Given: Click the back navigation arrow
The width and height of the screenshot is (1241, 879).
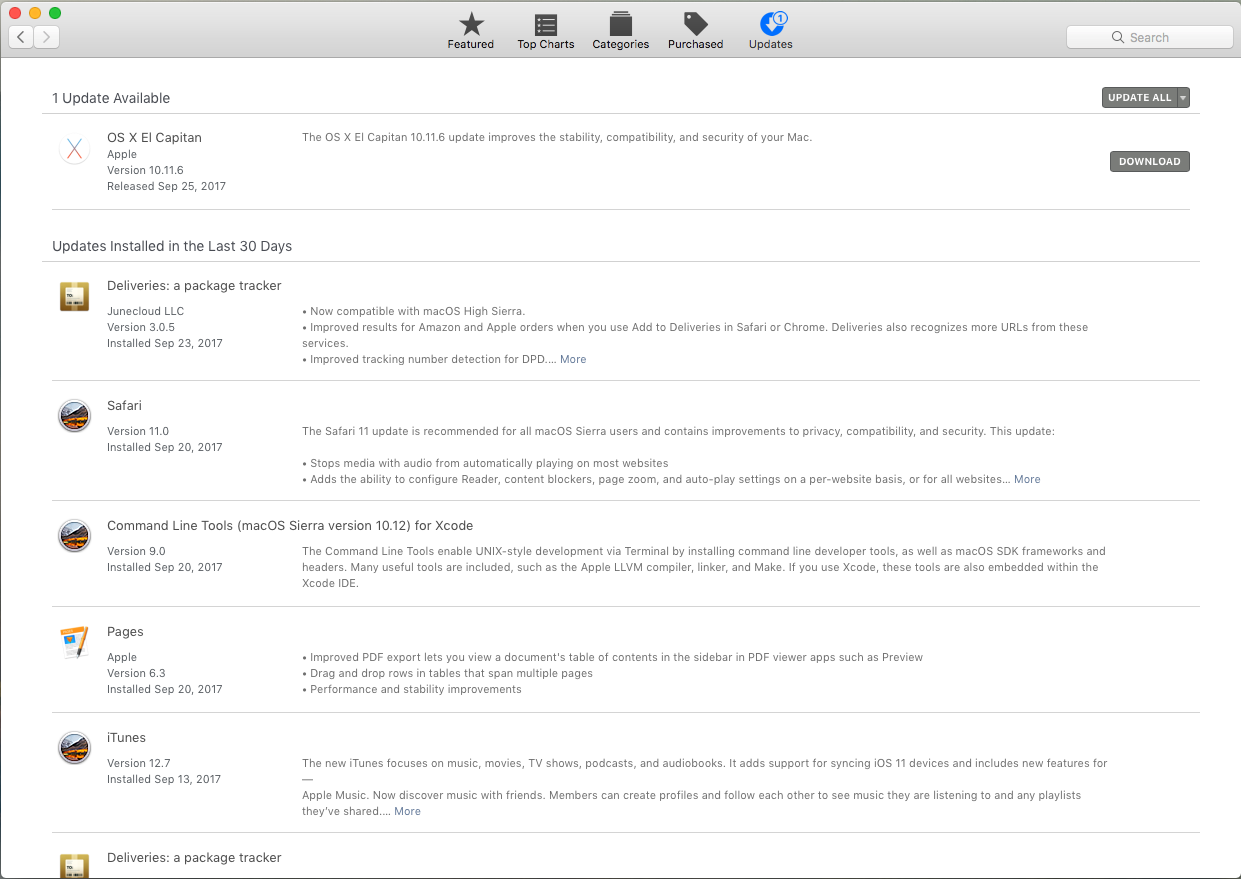Looking at the screenshot, I should pyautogui.click(x=21, y=37).
